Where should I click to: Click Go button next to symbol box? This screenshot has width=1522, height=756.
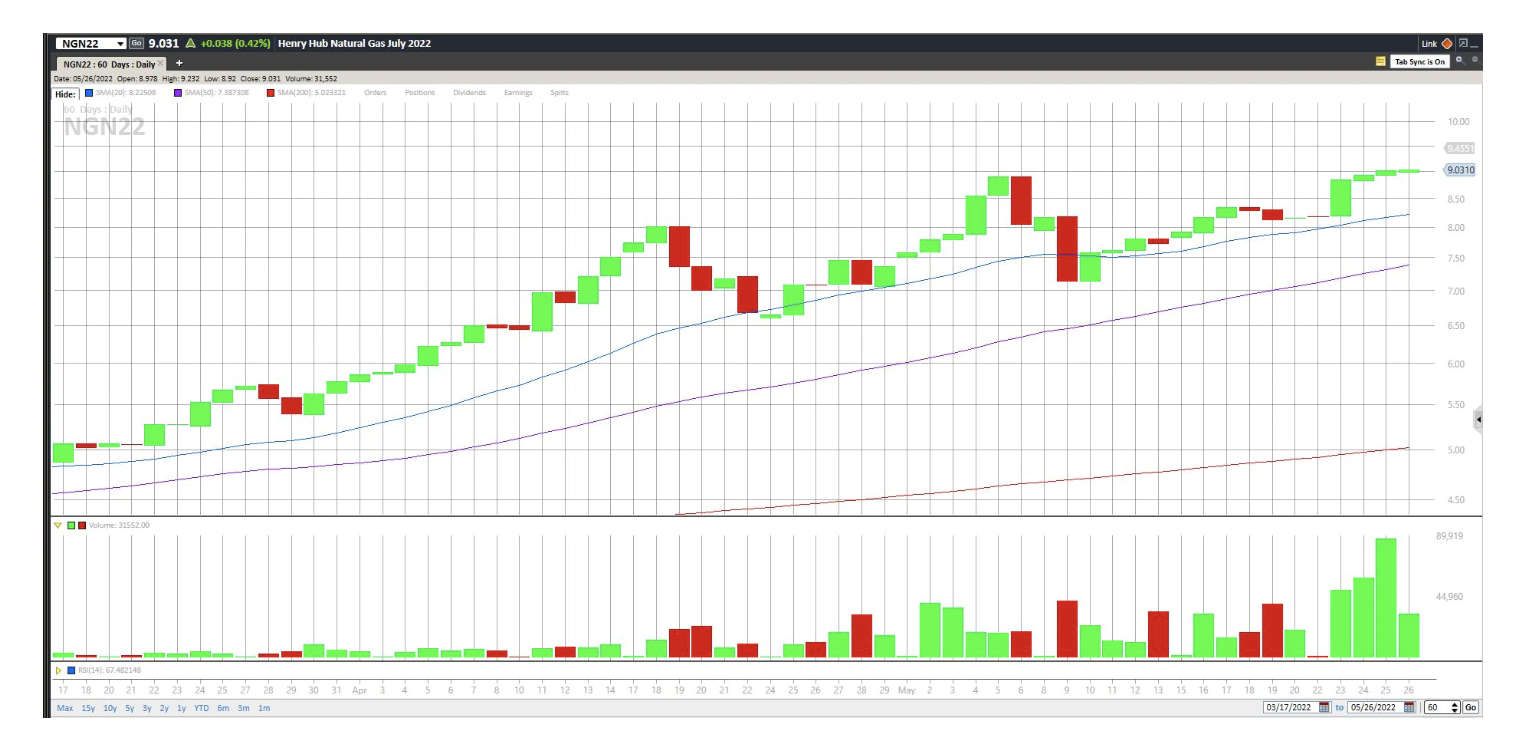click(x=137, y=44)
